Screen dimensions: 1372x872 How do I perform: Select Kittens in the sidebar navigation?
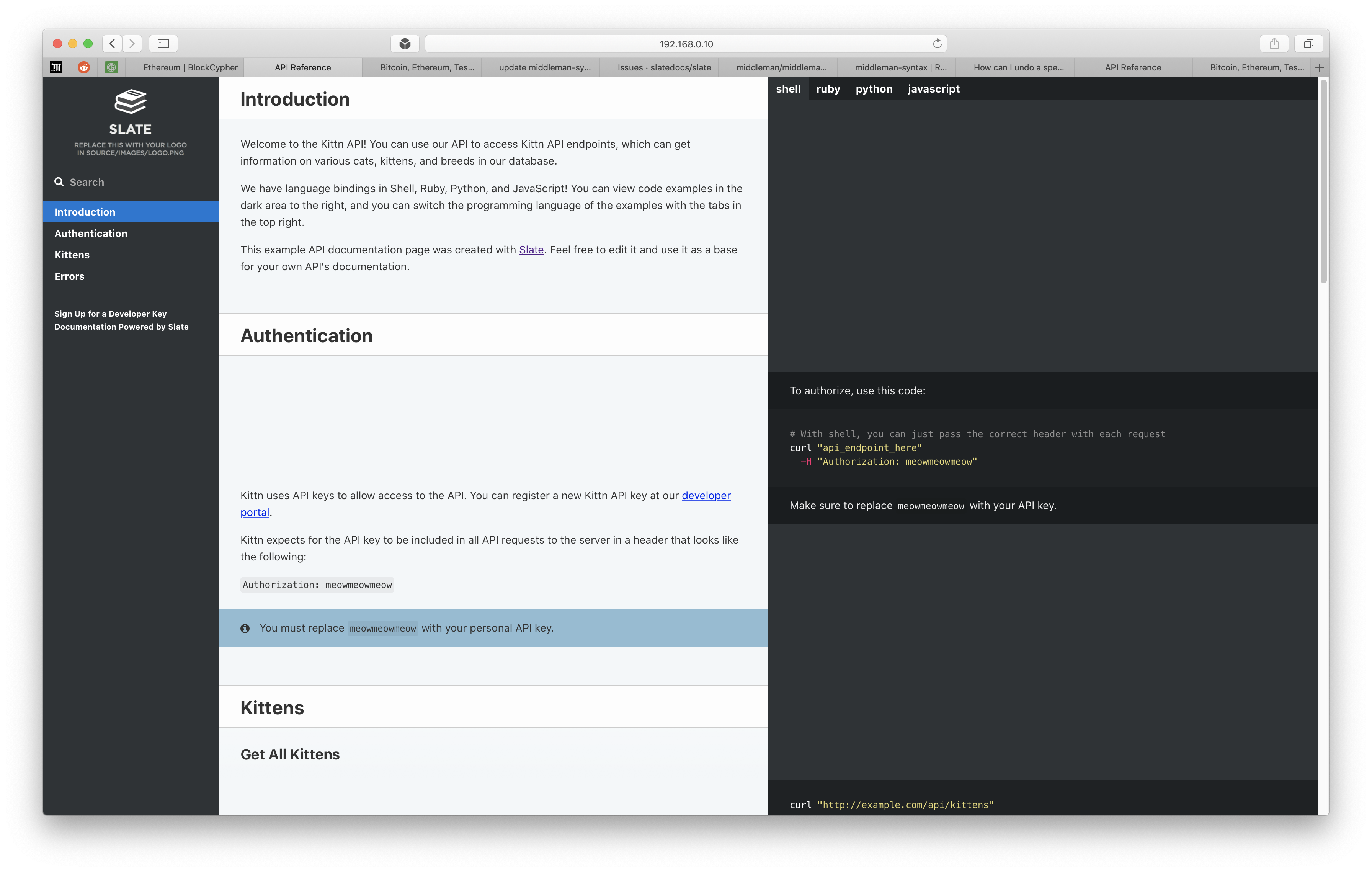[x=131, y=255]
